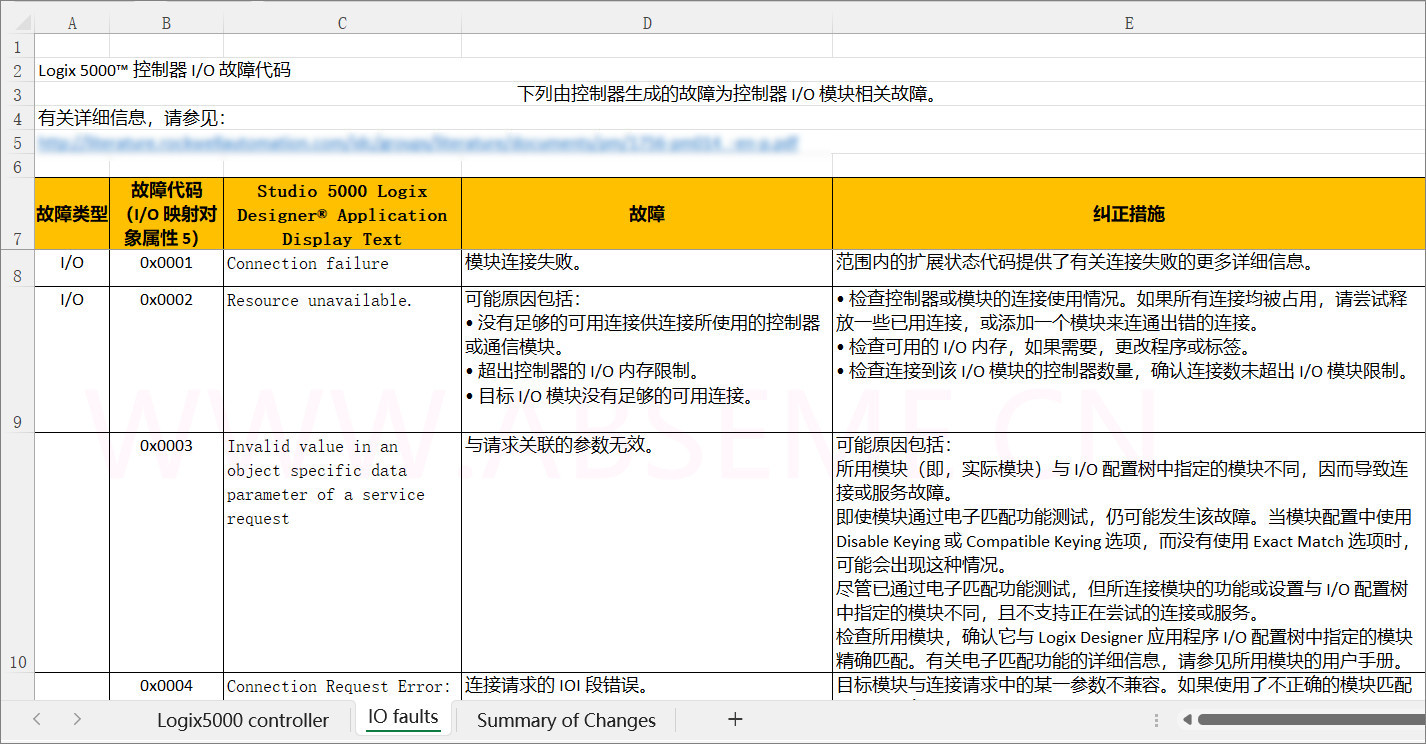Click the left scroll arrow of horizontal scrollbar
Screen dimensions: 1426x744
pyautogui.click(x=1186, y=719)
